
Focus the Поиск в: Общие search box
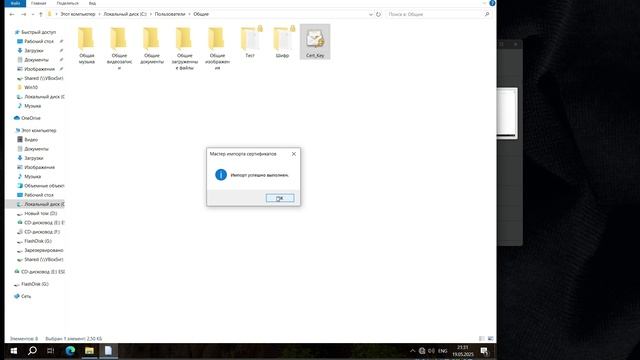pos(435,14)
